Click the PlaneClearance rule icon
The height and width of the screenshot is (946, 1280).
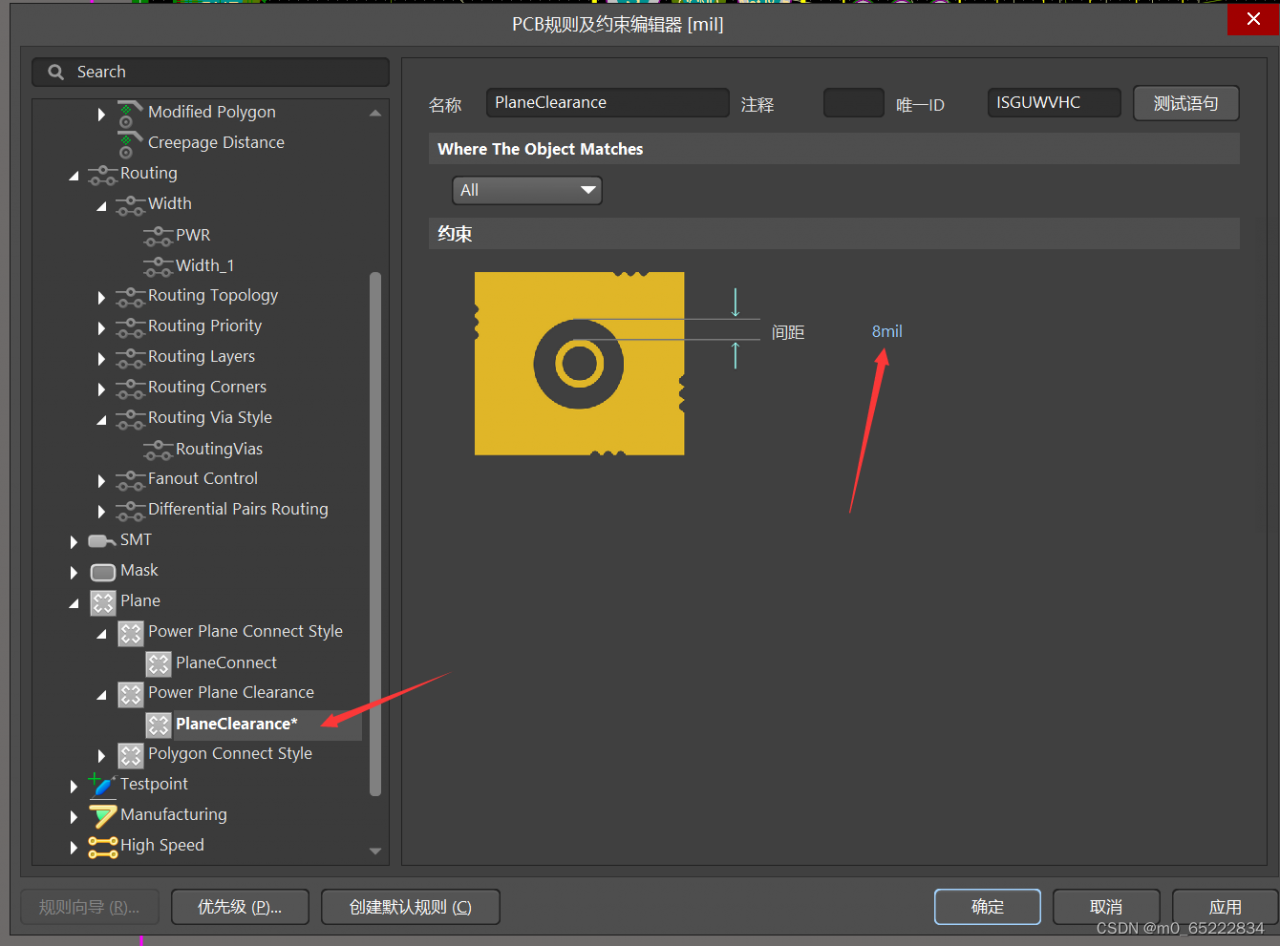[158, 725]
